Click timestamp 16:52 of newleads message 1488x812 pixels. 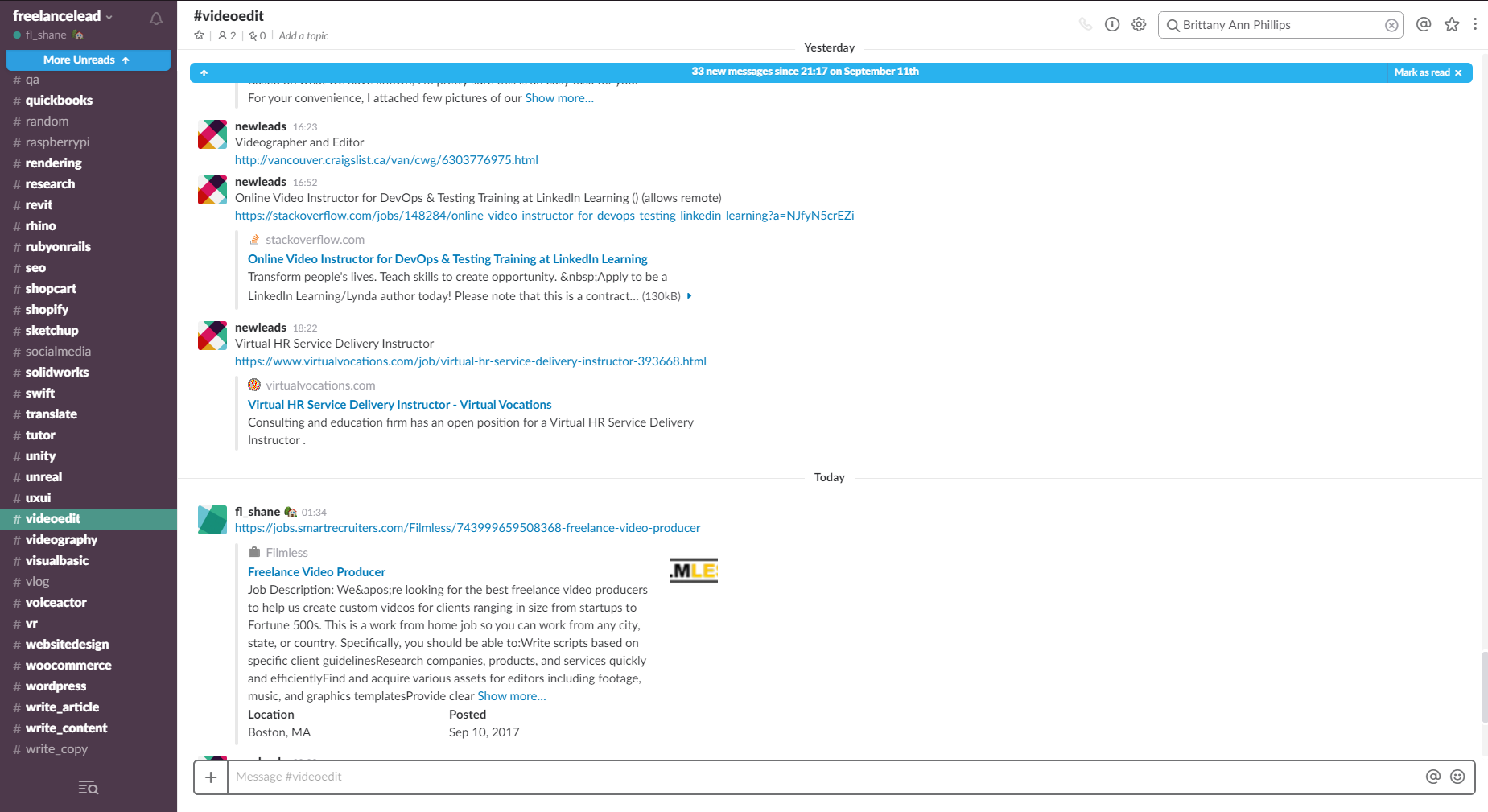pos(305,183)
